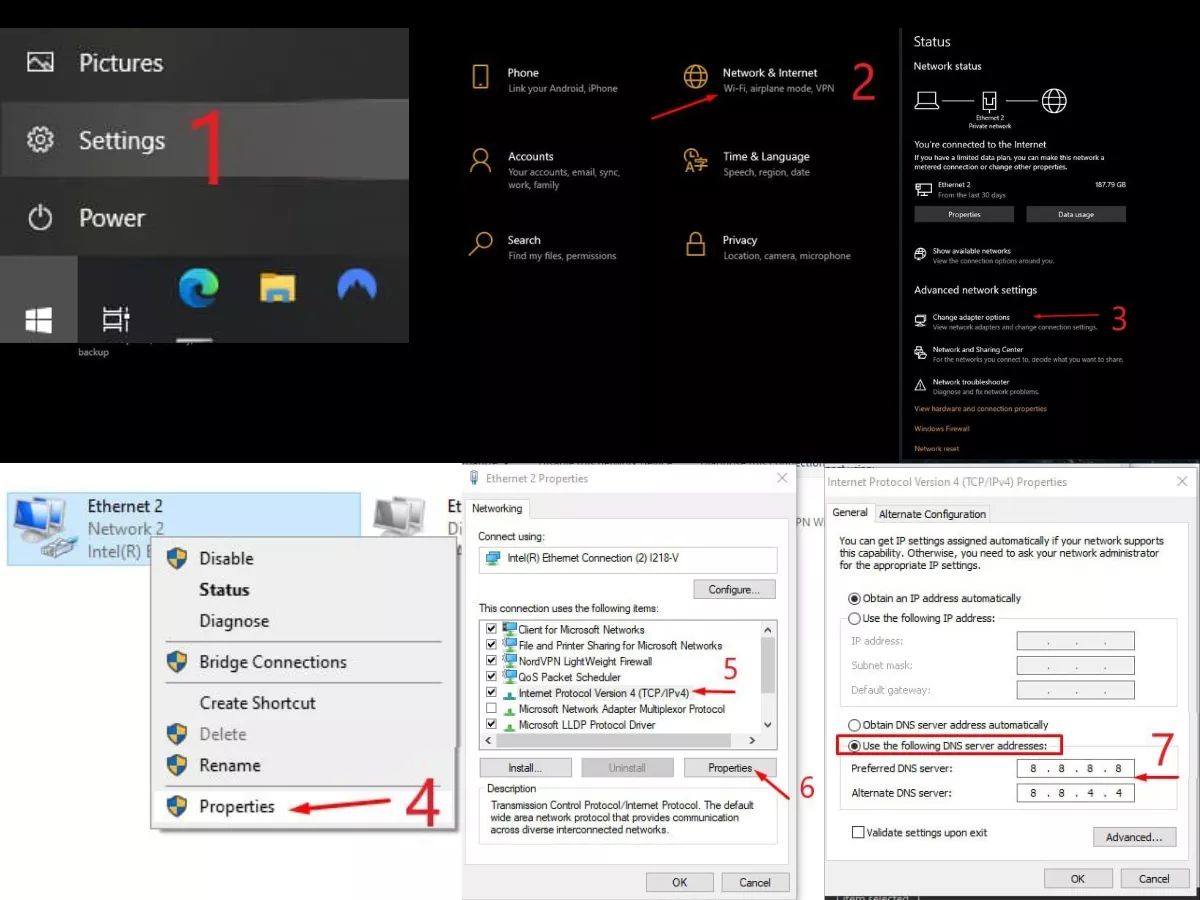Switch to the Alternate Configuration tab
This screenshot has height=900, width=1200.
pos(932,514)
